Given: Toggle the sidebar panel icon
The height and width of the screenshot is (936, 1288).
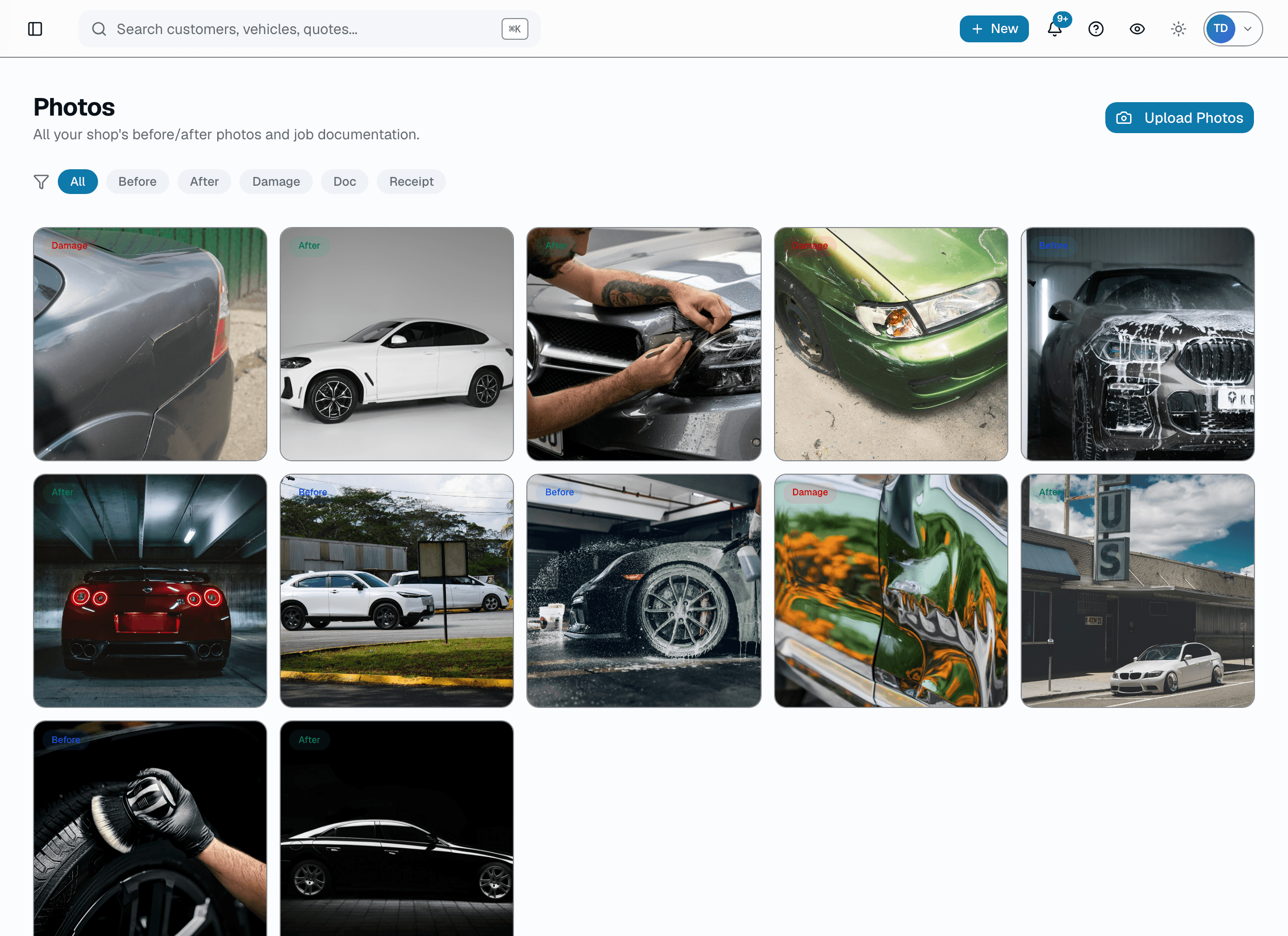Looking at the screenshot, I should tap(35, 29).
